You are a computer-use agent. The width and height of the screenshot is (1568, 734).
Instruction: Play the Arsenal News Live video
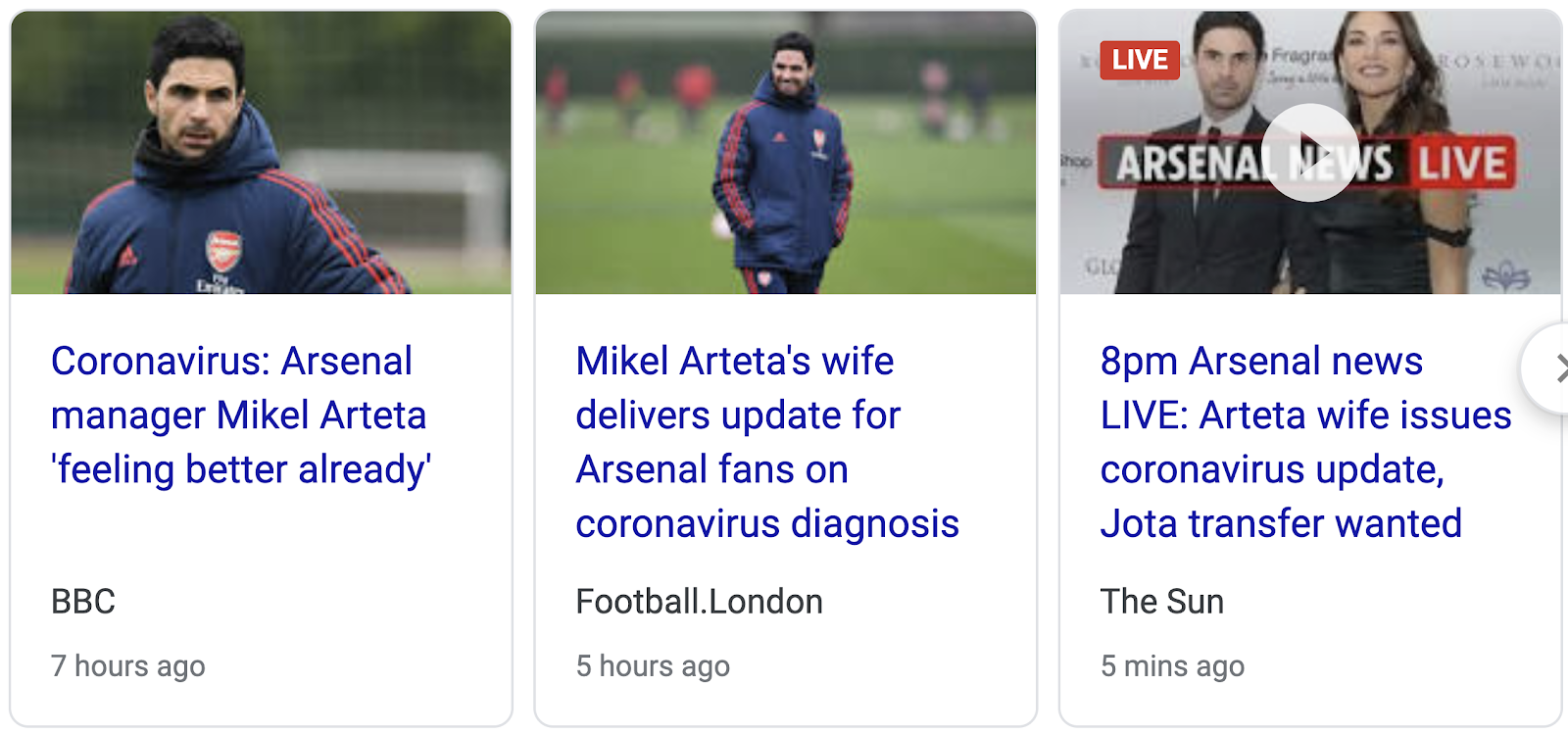coord(1309,153)
